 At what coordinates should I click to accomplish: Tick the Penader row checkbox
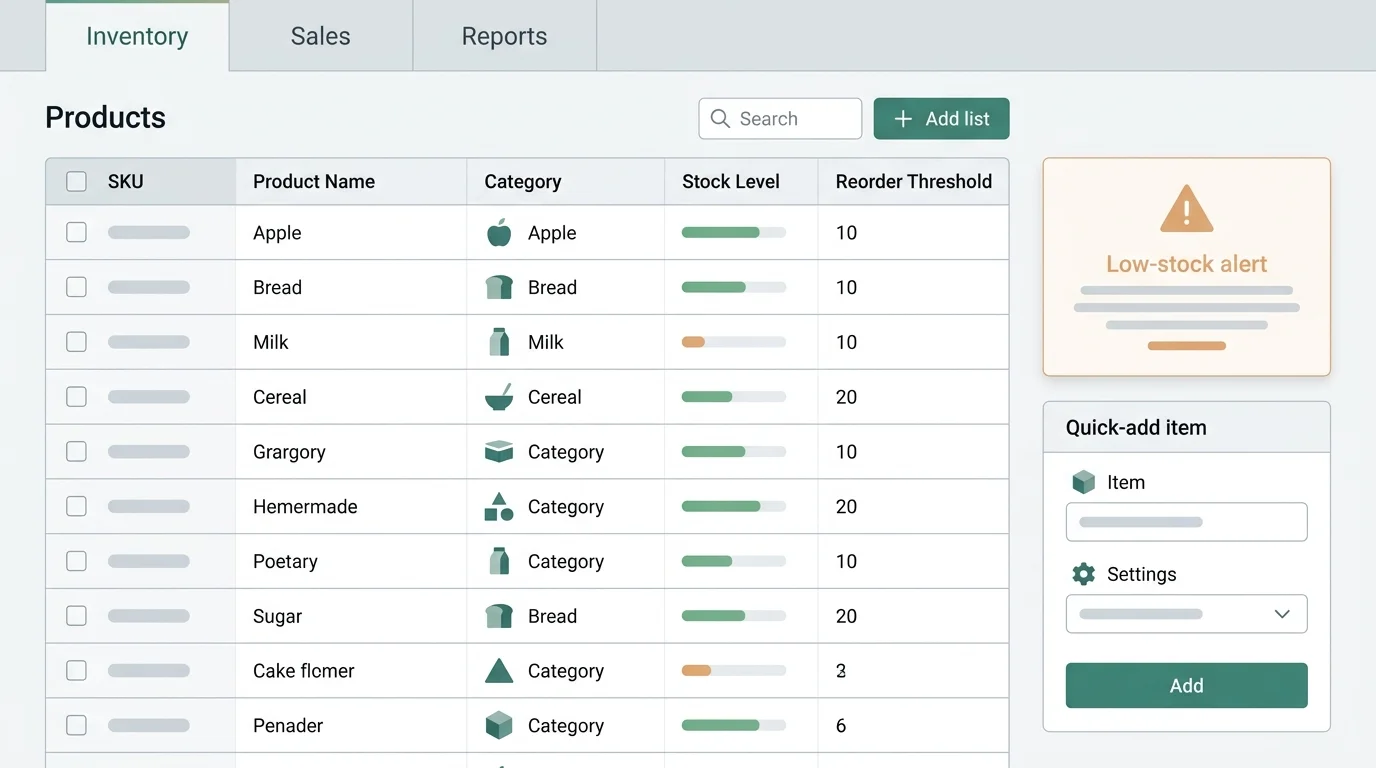click(x=76, y=725)
